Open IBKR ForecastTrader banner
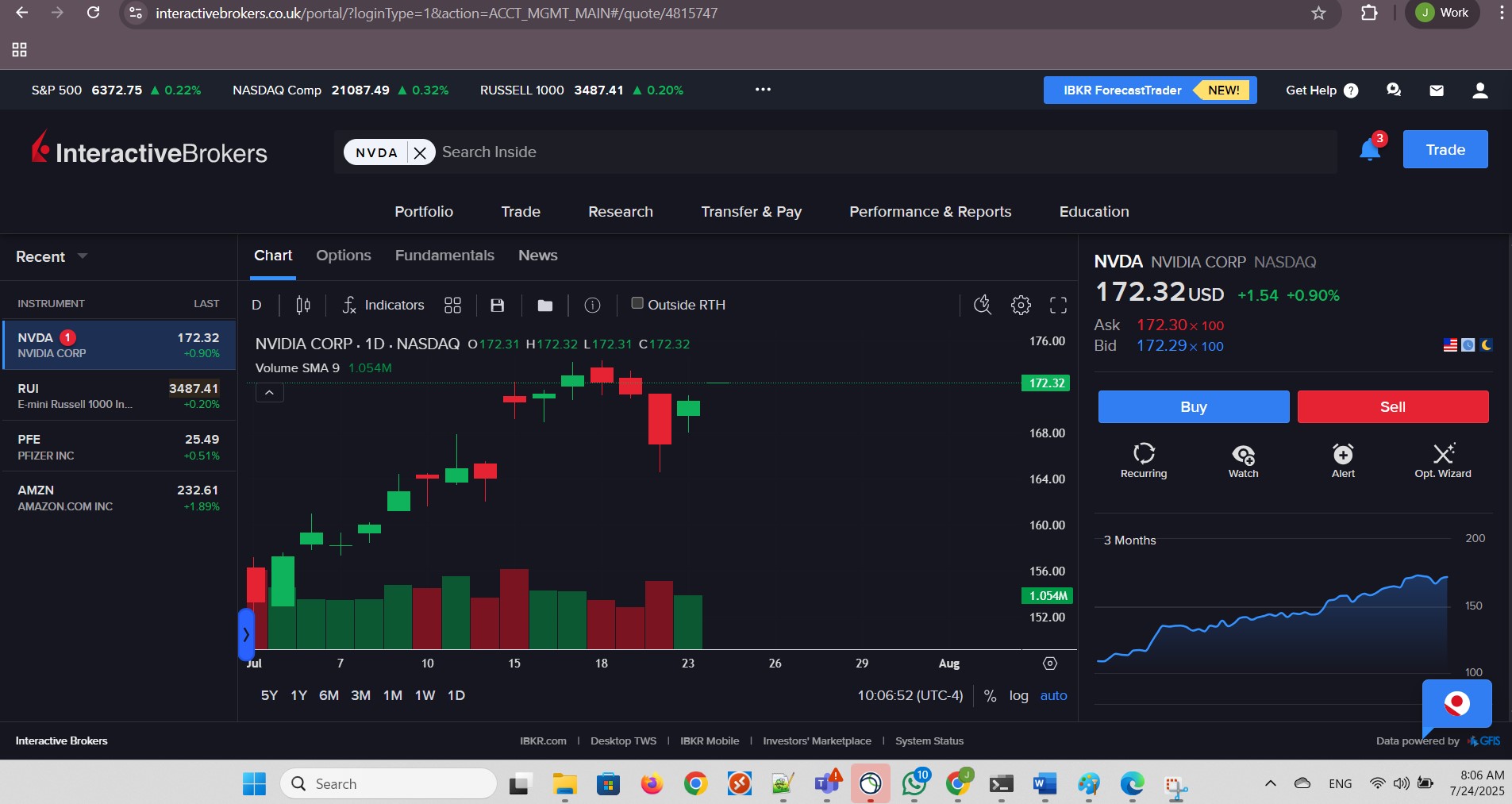1512x804 pixels. point(1149,90)
